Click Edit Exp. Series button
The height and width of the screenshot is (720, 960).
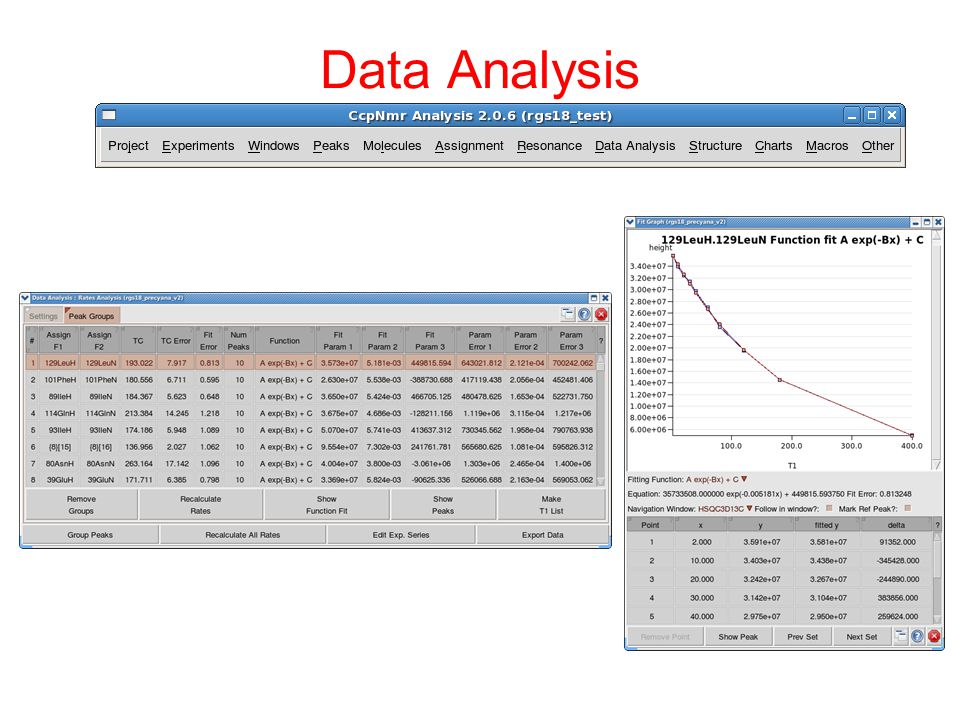tap(401, 534)
